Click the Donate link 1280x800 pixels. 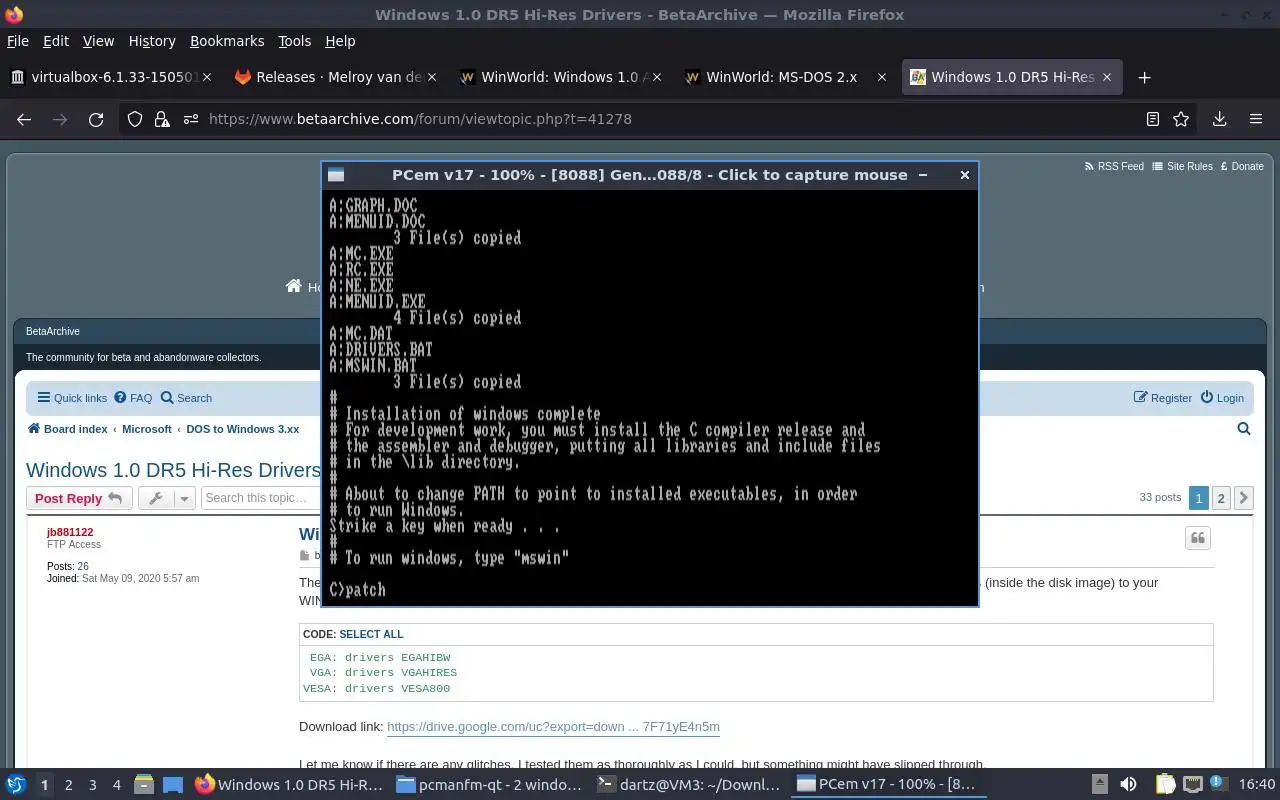(1240, 166)
